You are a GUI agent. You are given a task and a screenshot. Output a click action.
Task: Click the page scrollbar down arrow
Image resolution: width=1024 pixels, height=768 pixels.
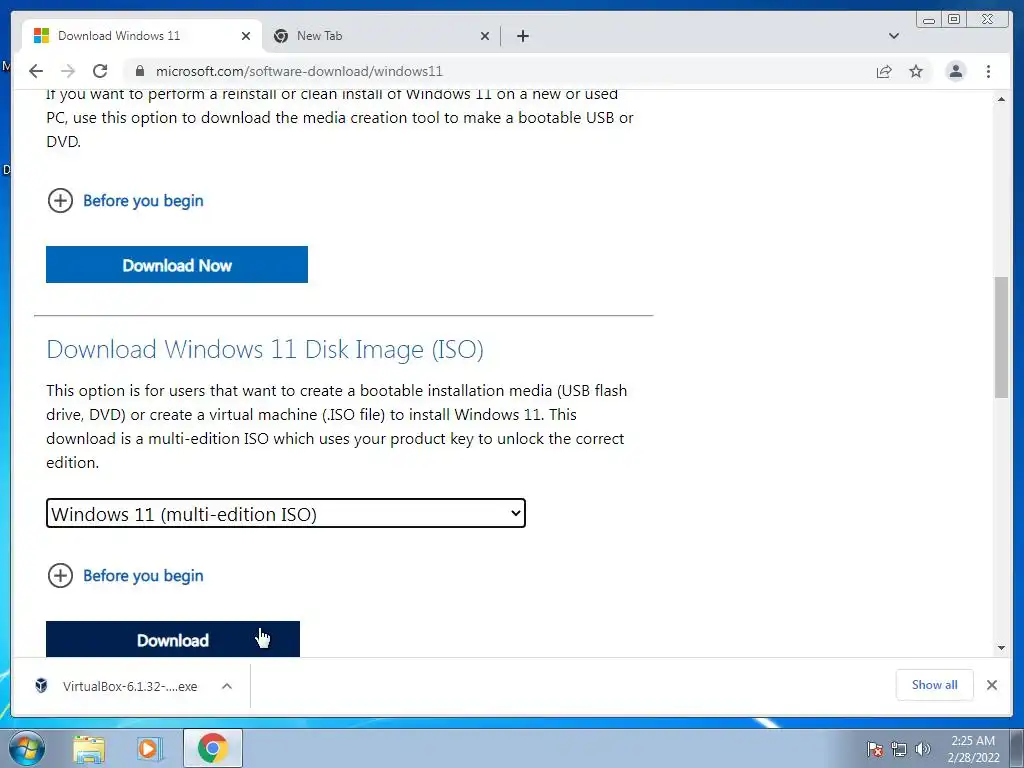(1001, 648)
